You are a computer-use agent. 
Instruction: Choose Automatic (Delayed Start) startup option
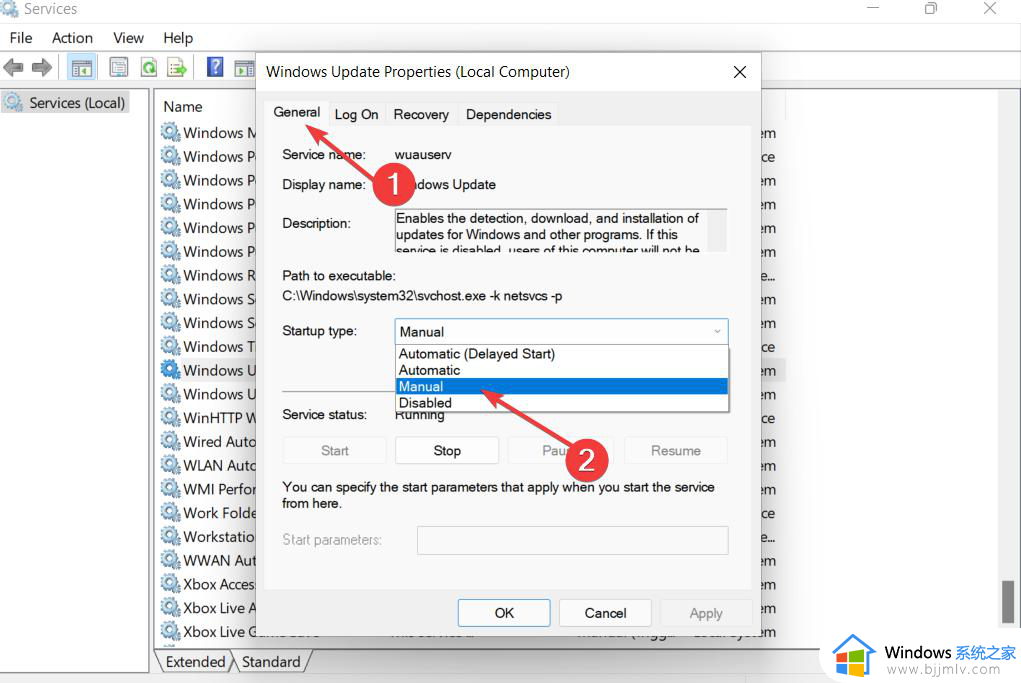click(x=561, y=354)
